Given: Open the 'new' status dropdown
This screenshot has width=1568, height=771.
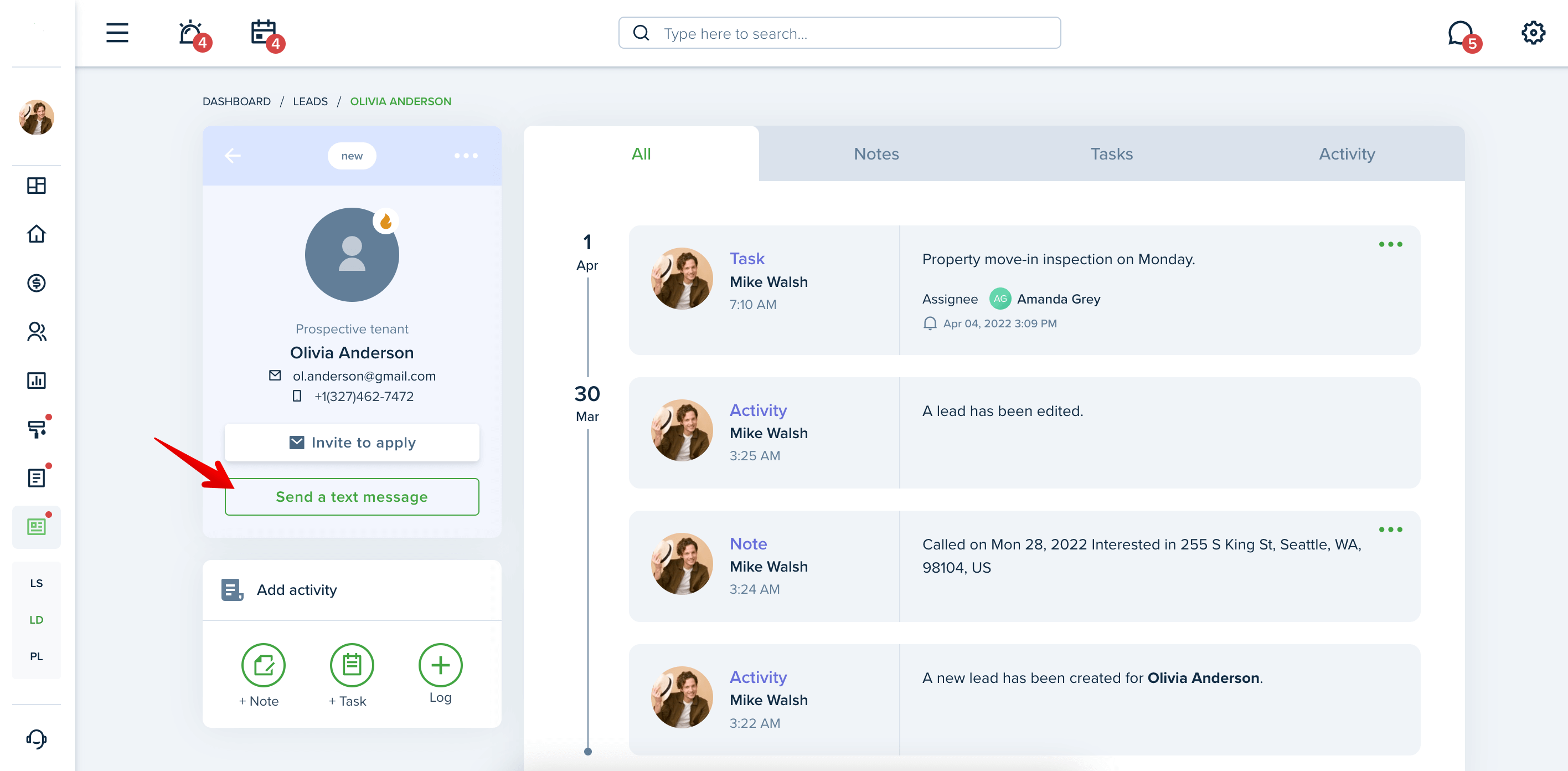Looking at the screenshot, I should coord(352,156).
